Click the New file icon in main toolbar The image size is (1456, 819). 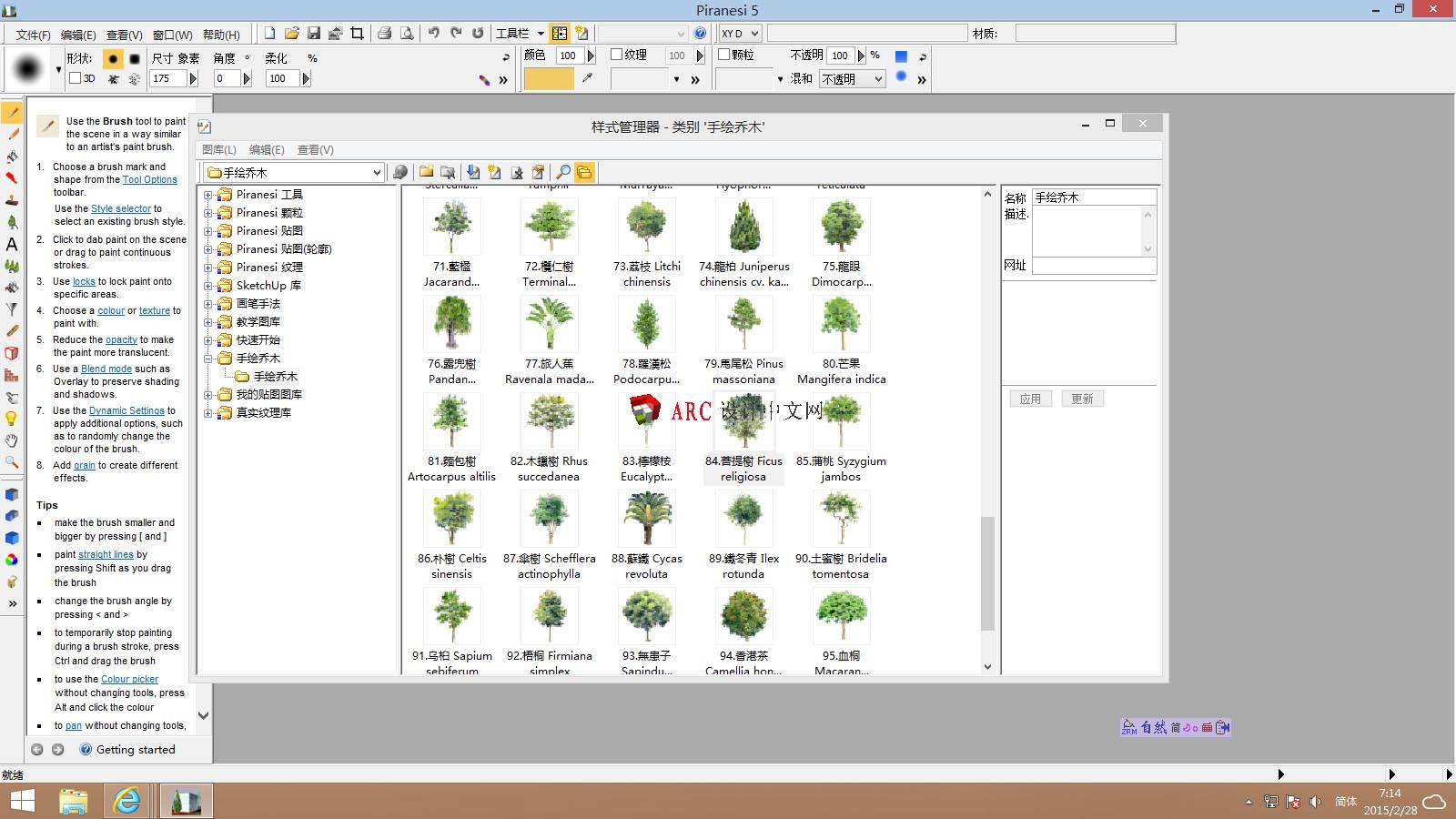click(x=270, y=33)
